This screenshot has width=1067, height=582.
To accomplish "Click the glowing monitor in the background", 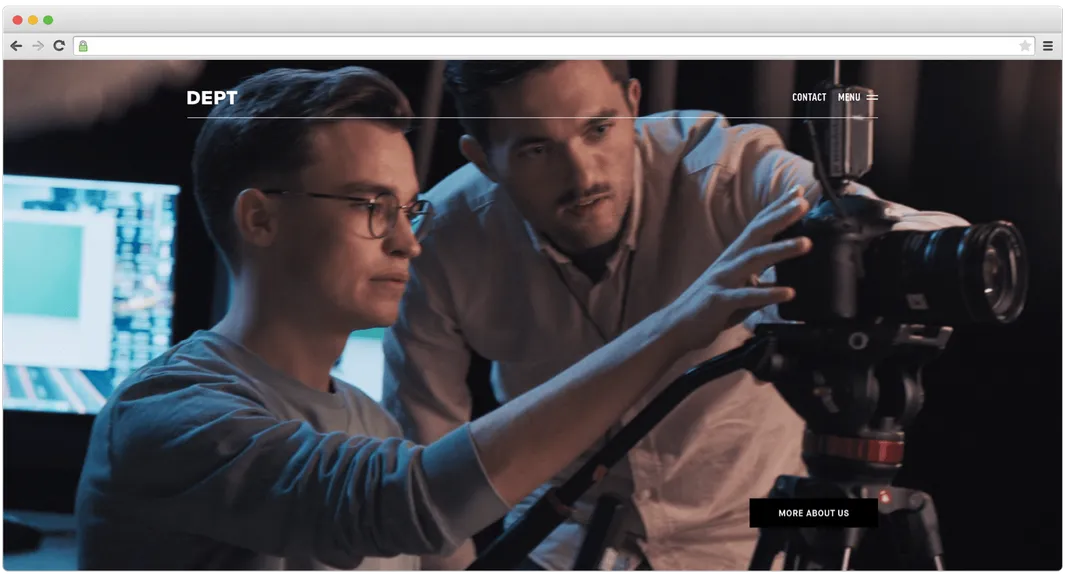I will pos(85,290).
